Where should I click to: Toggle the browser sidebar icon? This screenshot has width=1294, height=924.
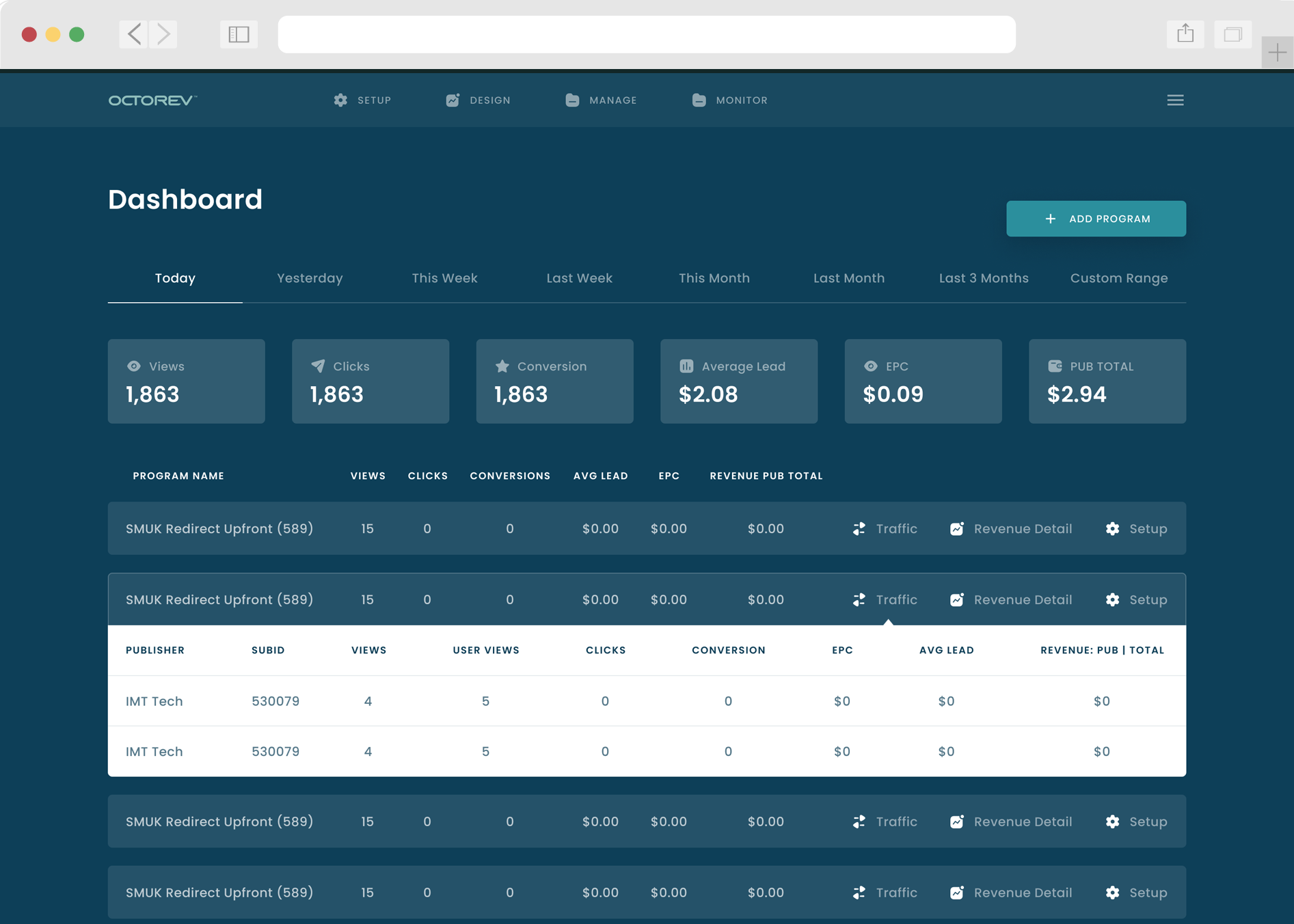click(x=239, y=34)
